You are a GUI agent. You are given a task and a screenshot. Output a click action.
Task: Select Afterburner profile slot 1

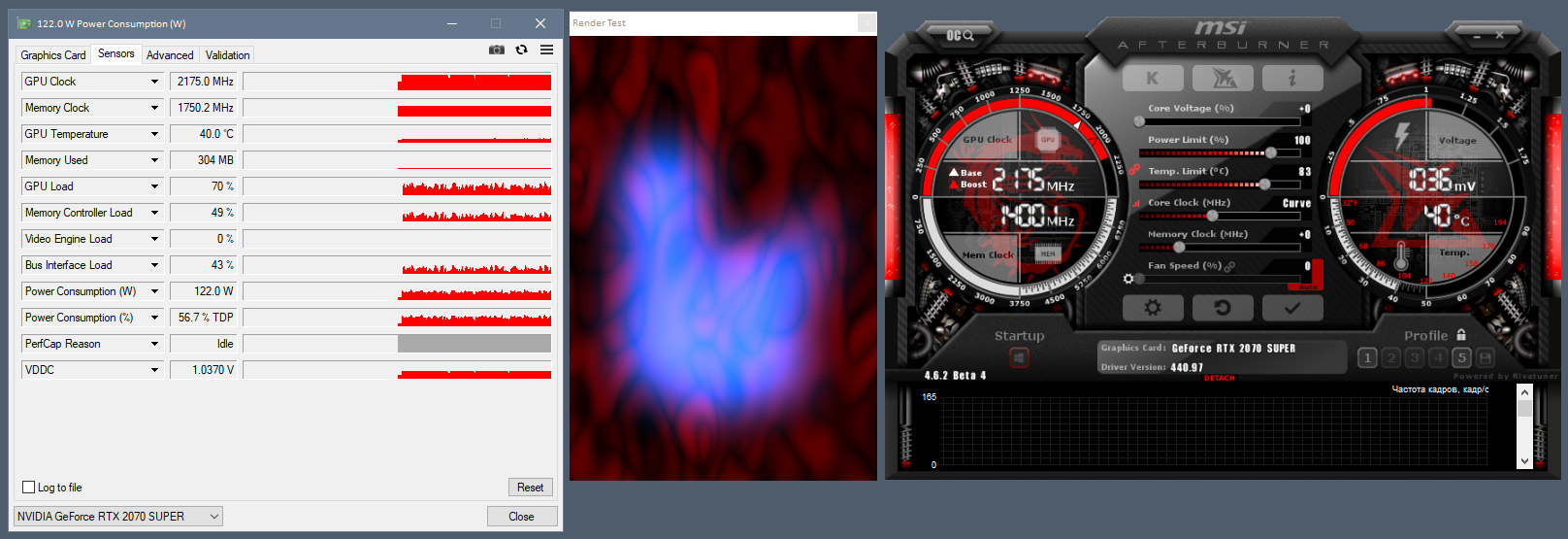pyautogui.click(x=1367, y=357)
